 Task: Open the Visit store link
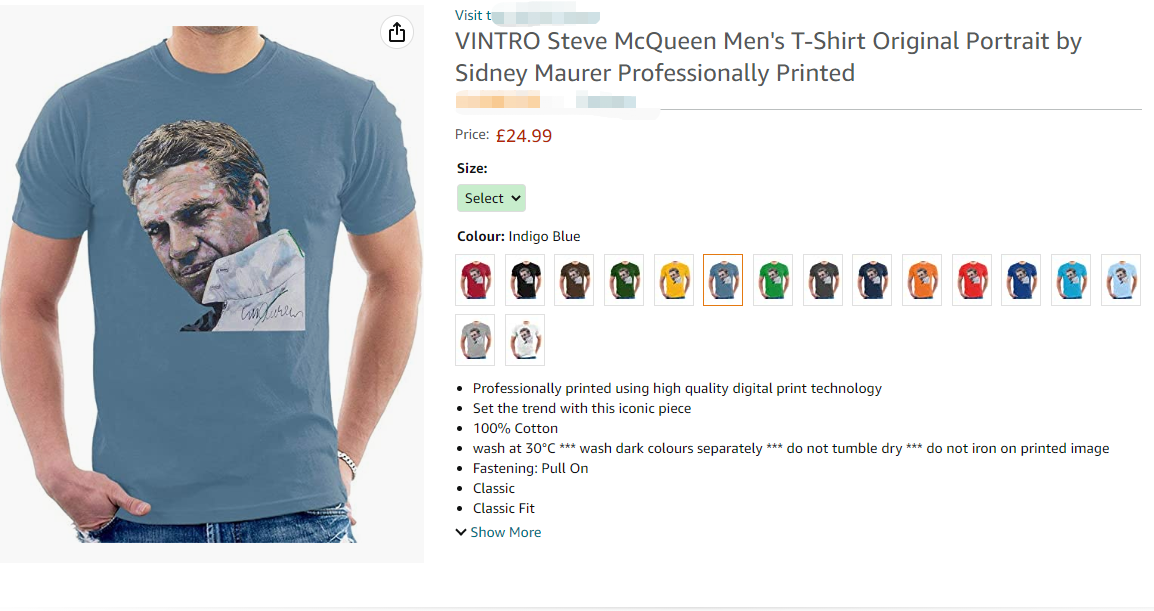(x=470, y=15)
